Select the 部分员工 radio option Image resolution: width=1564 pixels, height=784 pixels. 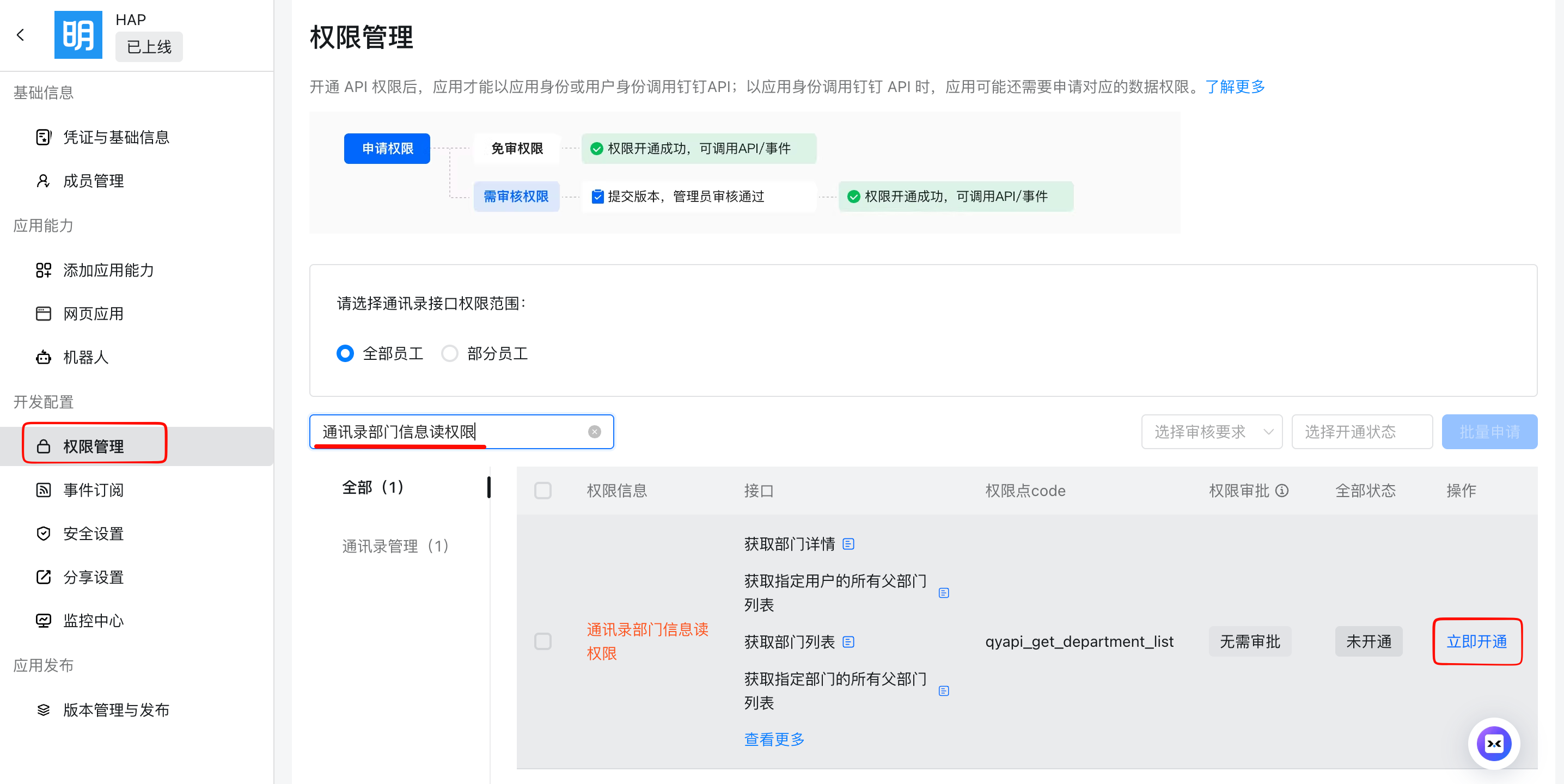(449, 353)
